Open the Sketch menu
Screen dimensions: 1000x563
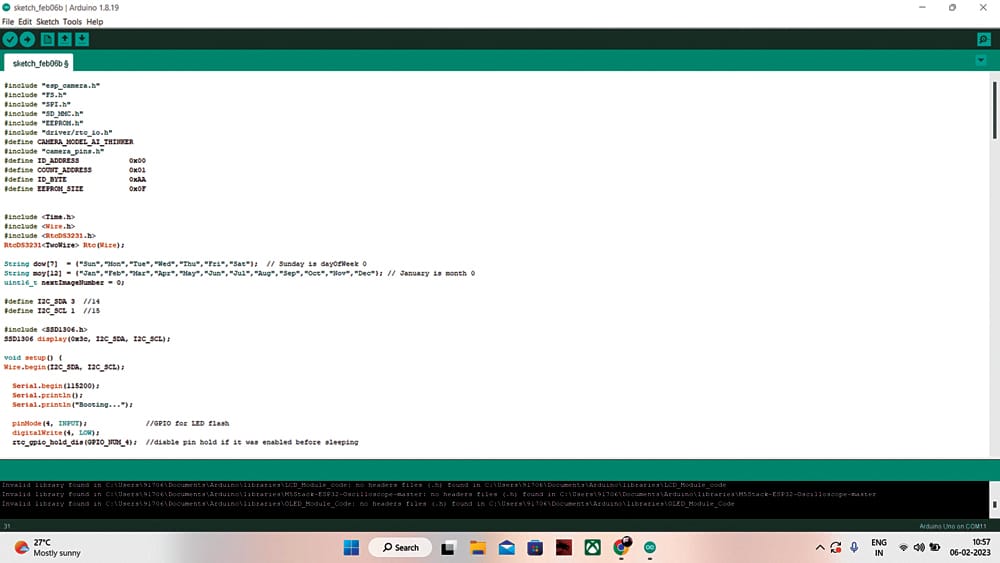pos(48,21)
